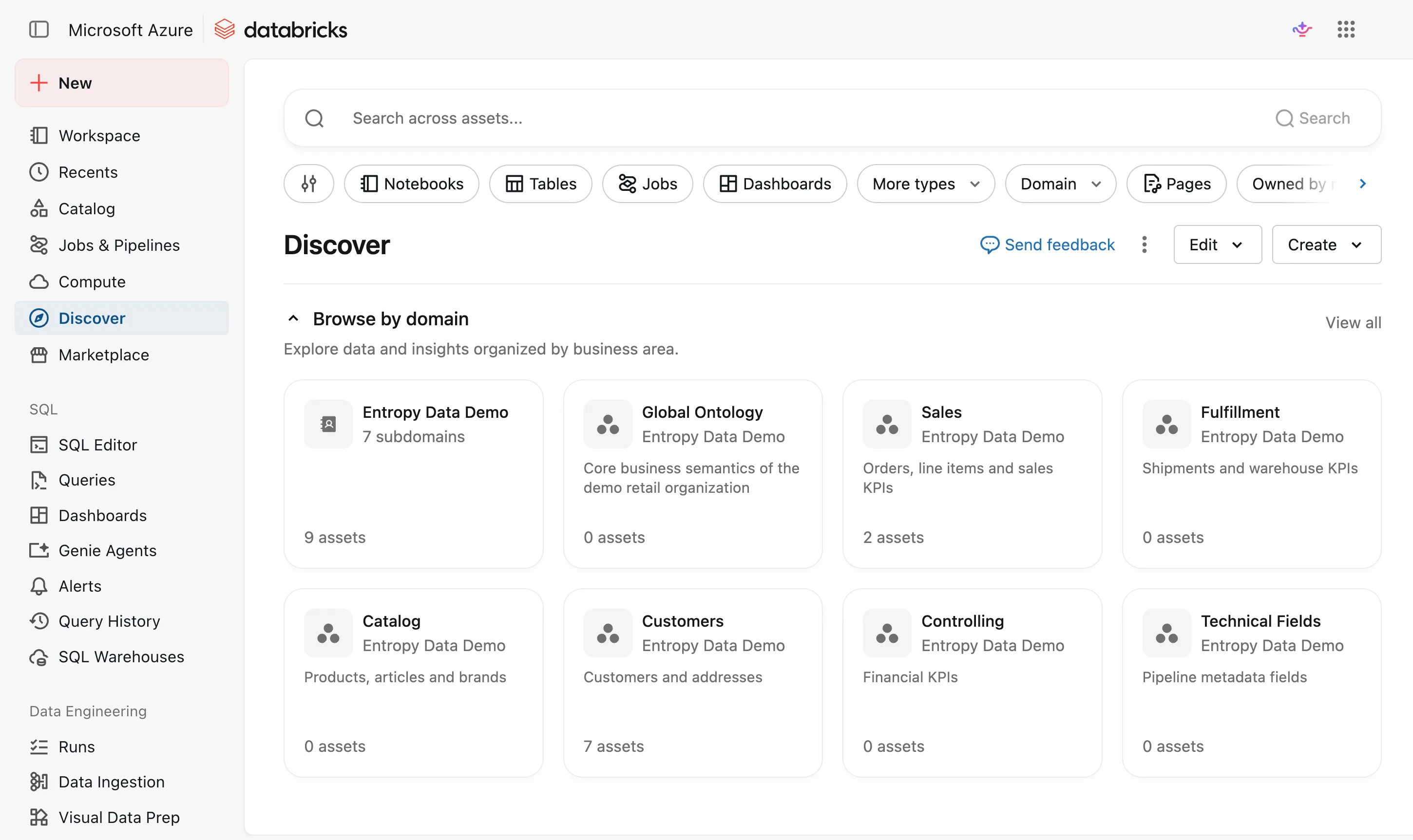
Task: Open the apps grid icon
Action: click(1346, 29)
